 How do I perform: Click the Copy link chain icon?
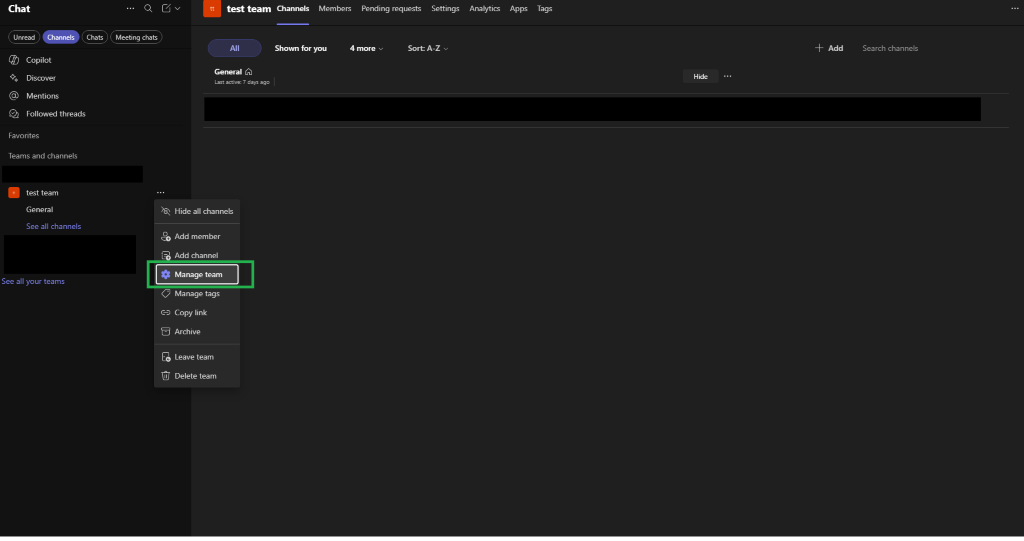(166, 313)
